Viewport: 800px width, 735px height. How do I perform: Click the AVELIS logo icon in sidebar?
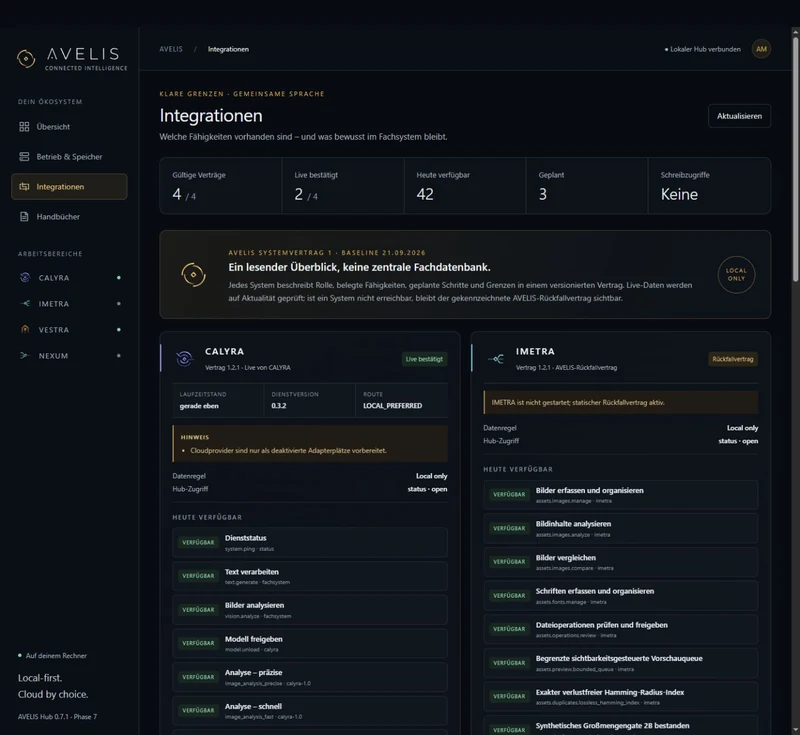tap(26, 59)
